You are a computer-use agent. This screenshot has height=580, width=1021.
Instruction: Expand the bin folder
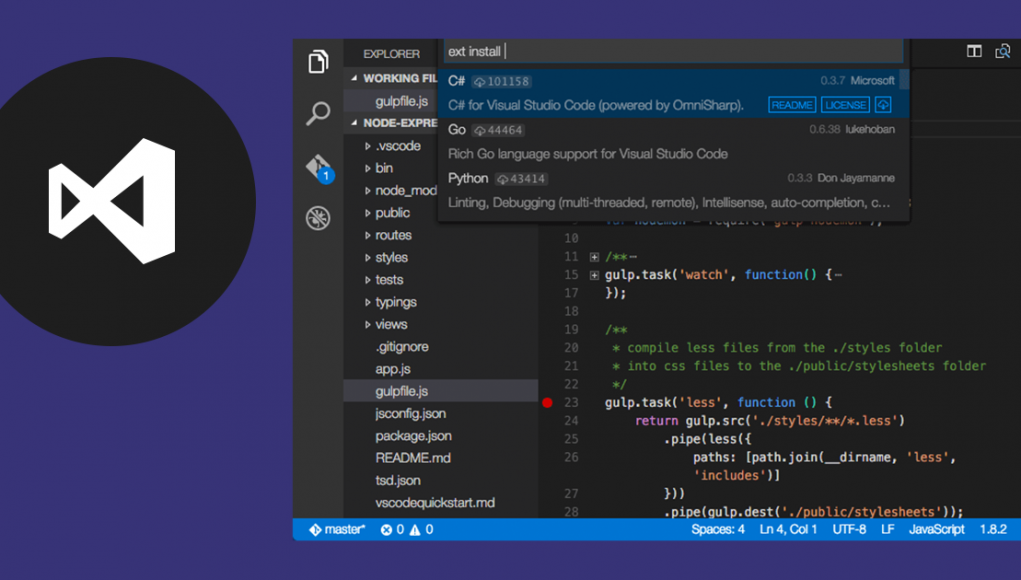pyautogui.click(x=368, y=169)
